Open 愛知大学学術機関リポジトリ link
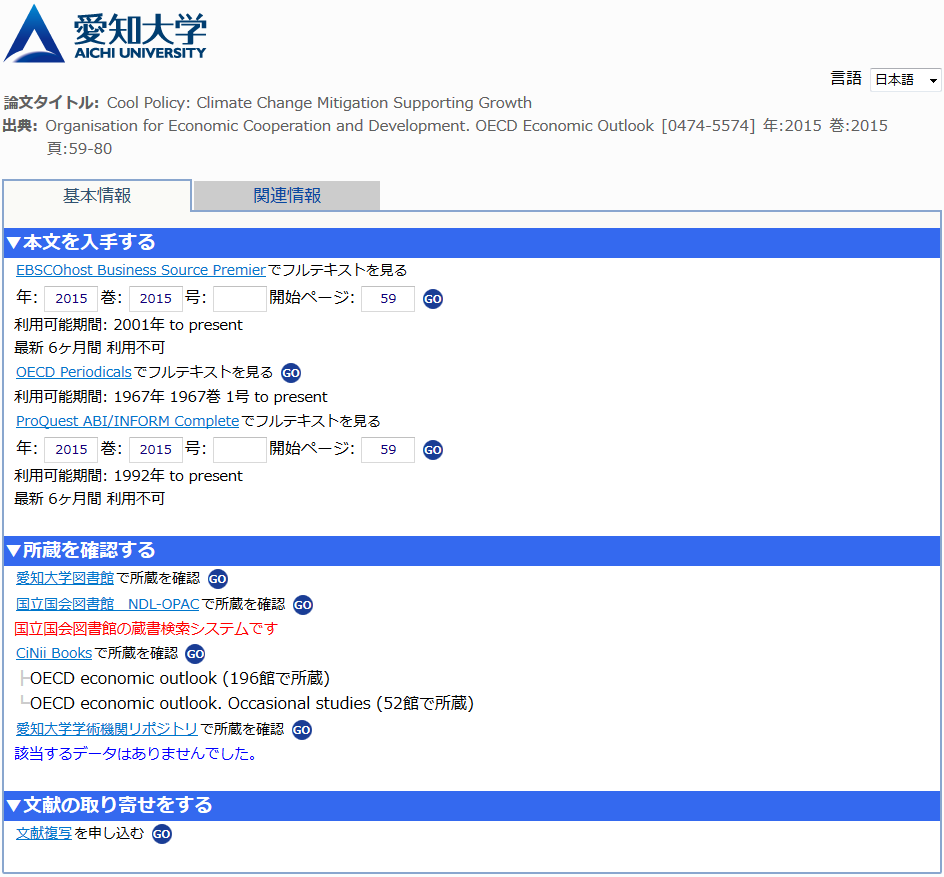 click(107, 730)
